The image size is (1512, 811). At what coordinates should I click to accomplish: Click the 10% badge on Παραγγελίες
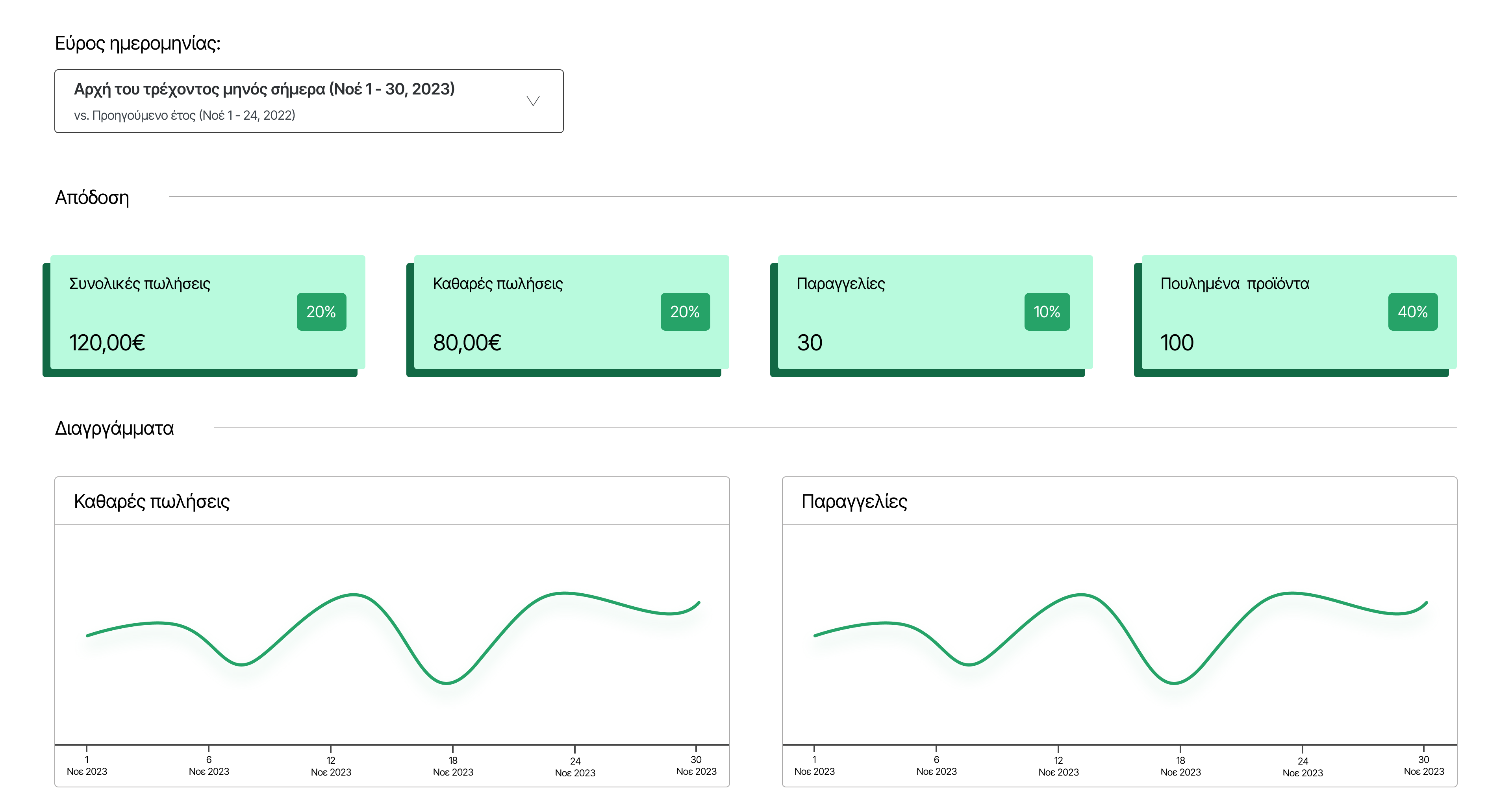(1047, 312)
